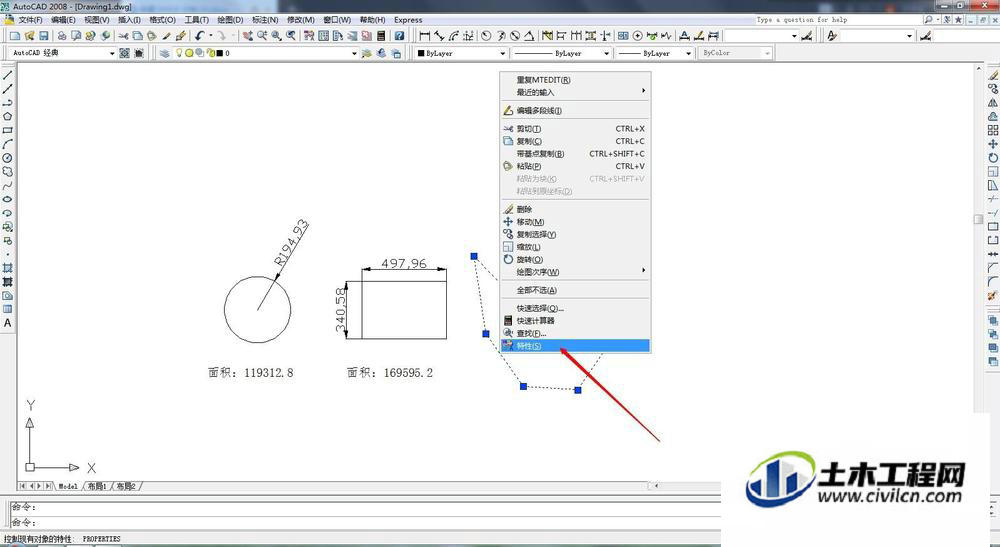Choose 复制(C) in context menu
The height and width of the screenshot is (547, 1000).
[575, 141]
